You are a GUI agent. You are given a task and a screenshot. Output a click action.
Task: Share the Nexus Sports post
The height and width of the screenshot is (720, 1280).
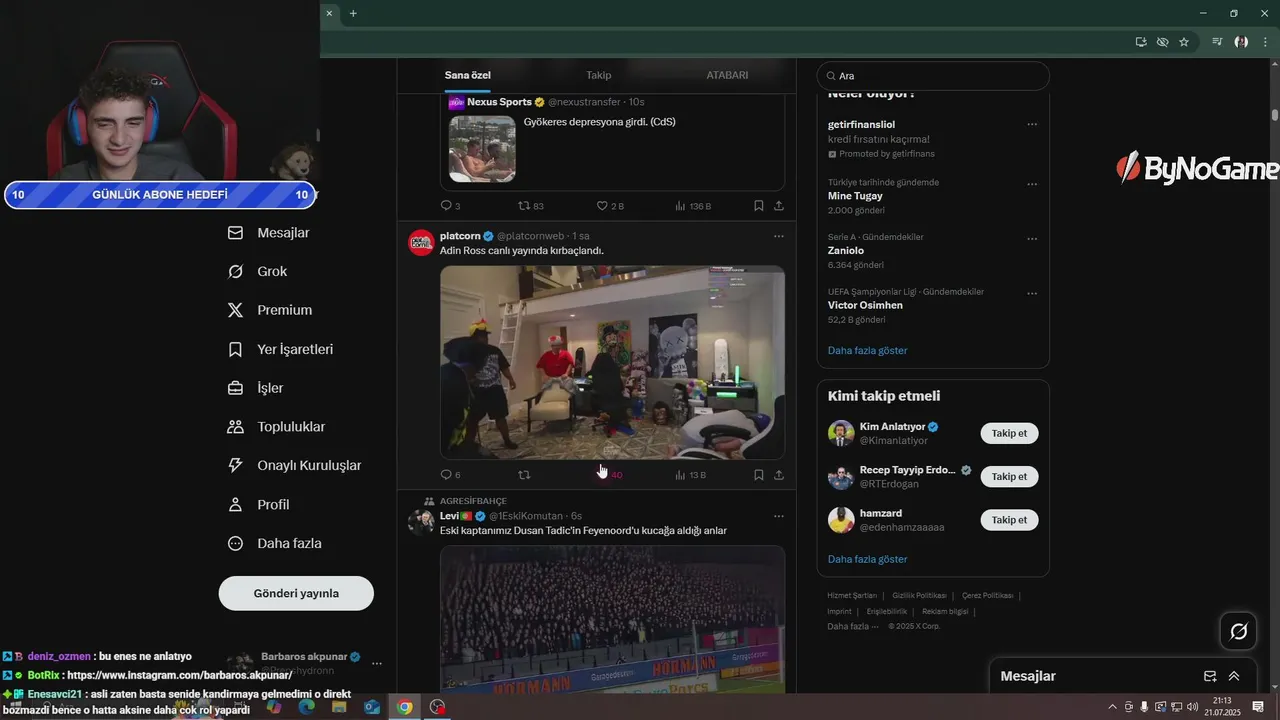pyautogui.click(x=779, y=206)
